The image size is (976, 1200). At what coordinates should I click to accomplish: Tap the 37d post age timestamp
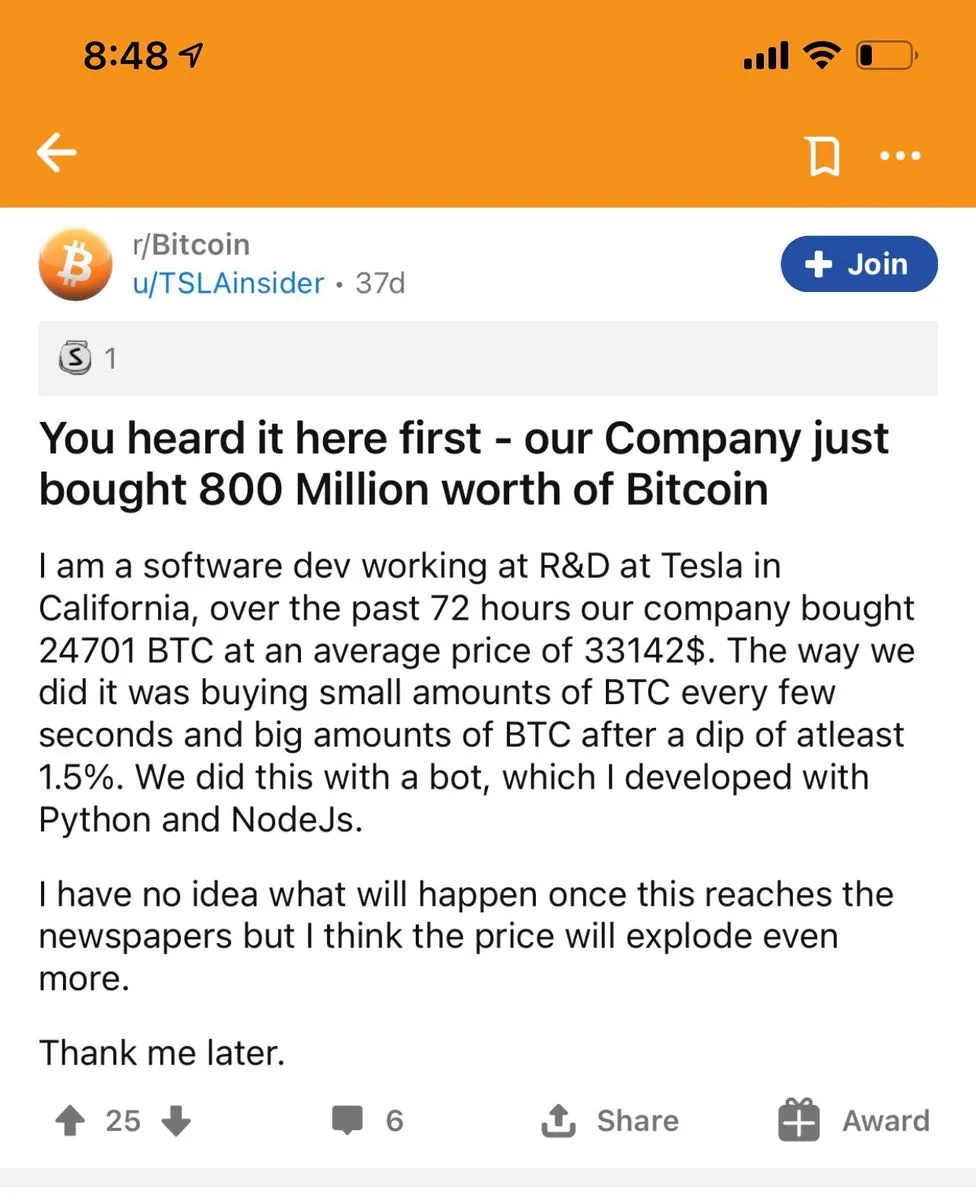click(380, 283)
